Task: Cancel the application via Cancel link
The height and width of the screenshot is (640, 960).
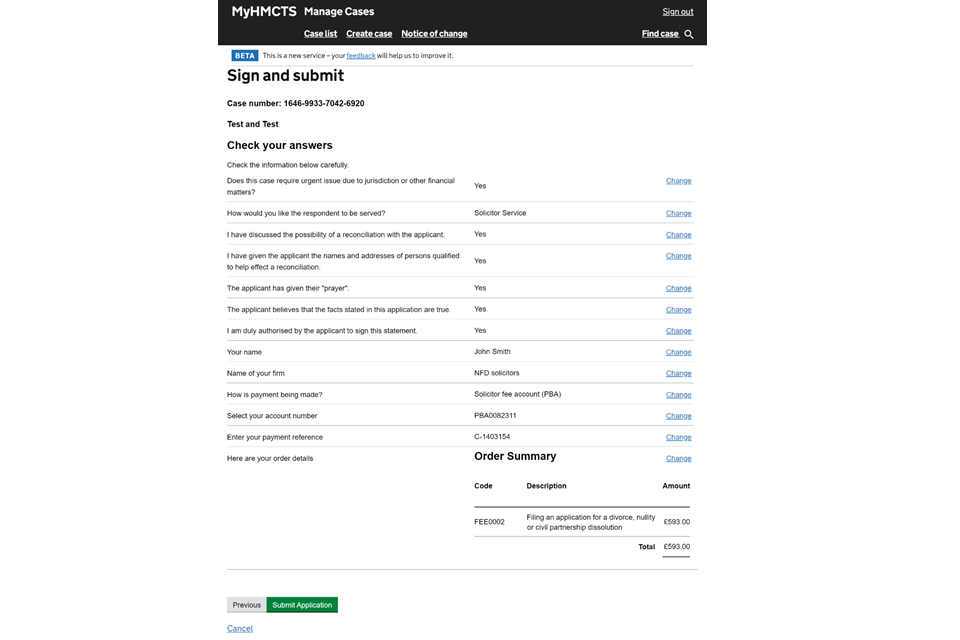Action: 240,629
